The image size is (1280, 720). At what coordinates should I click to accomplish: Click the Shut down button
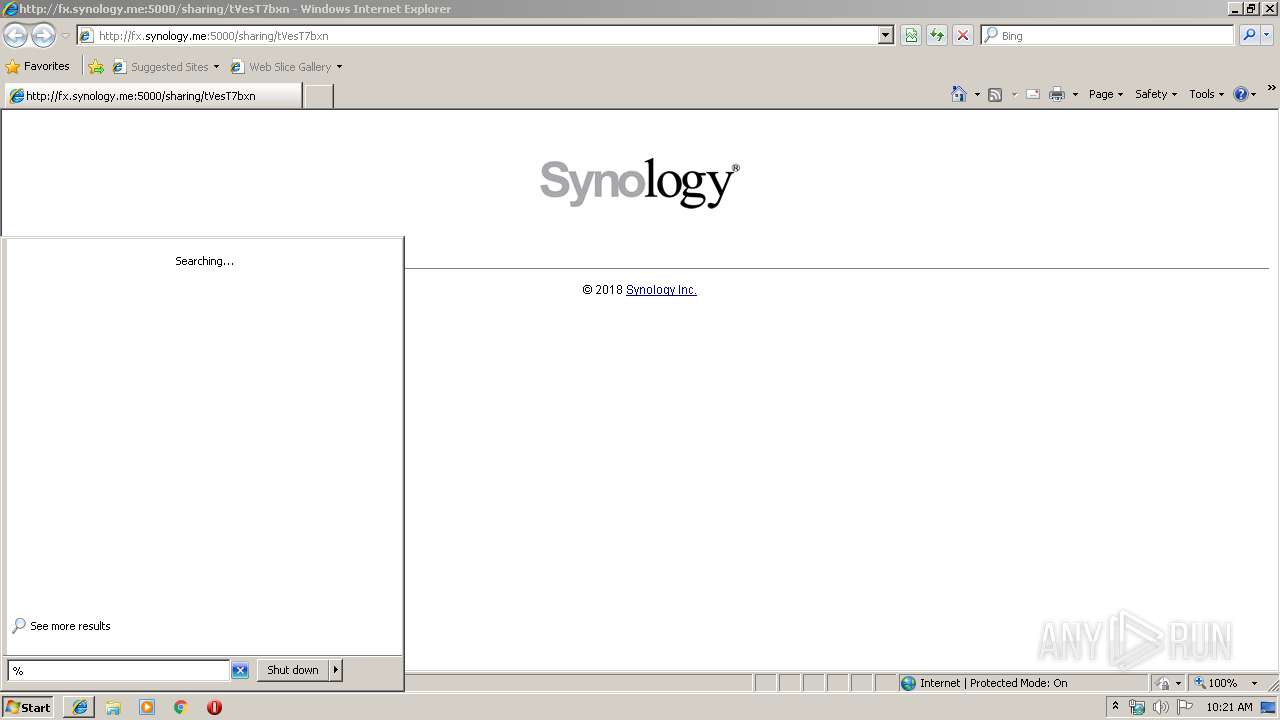coord(293,670)
